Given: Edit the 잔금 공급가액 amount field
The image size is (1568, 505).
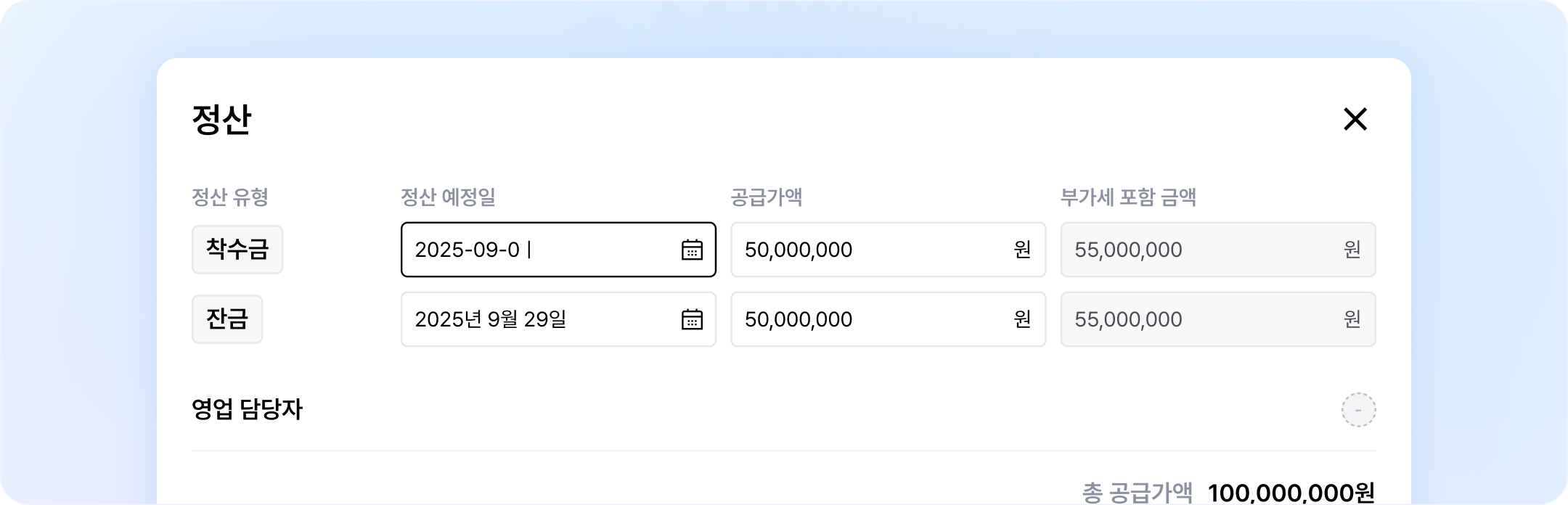Looking at the screenshot, I should tap(871, 319).
